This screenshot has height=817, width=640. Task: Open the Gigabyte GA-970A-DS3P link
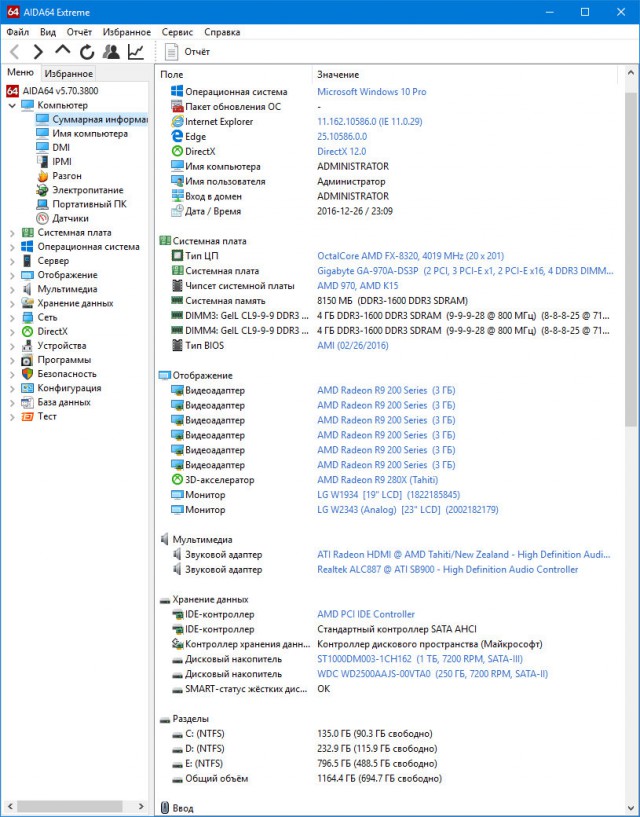coord(465,271)
